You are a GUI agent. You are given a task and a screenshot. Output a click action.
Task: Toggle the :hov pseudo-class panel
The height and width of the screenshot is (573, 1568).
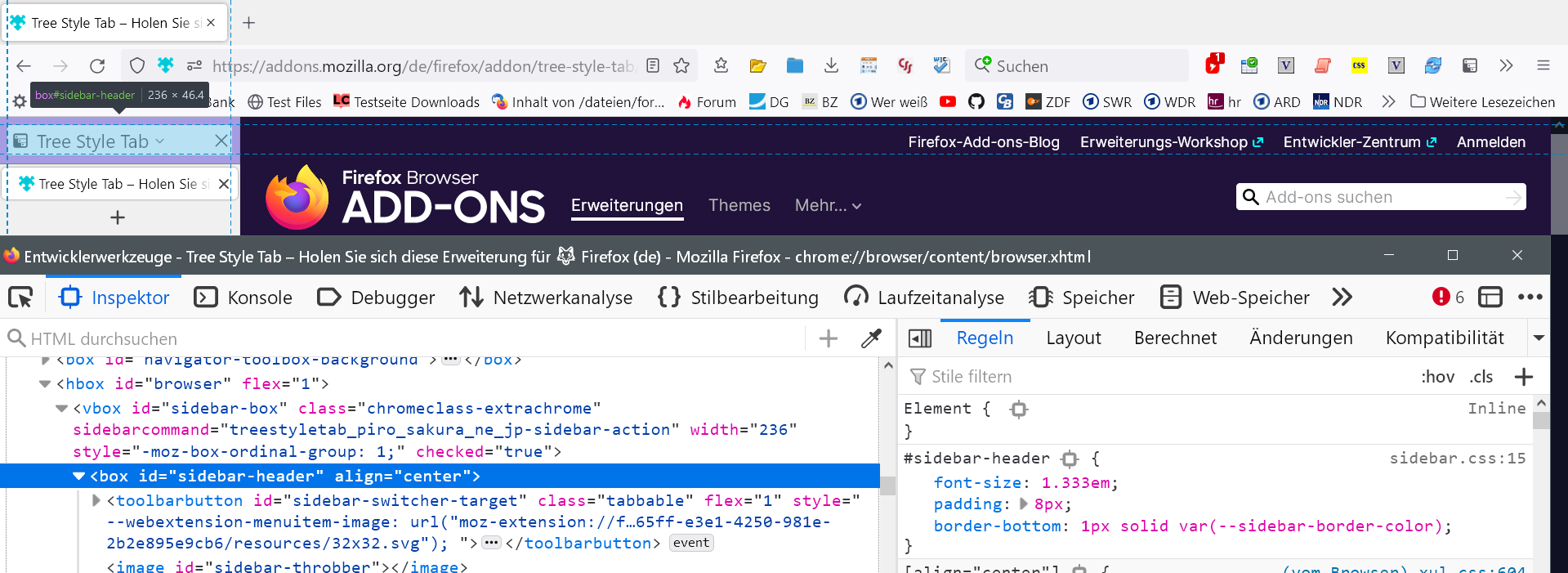(1437, 377)
